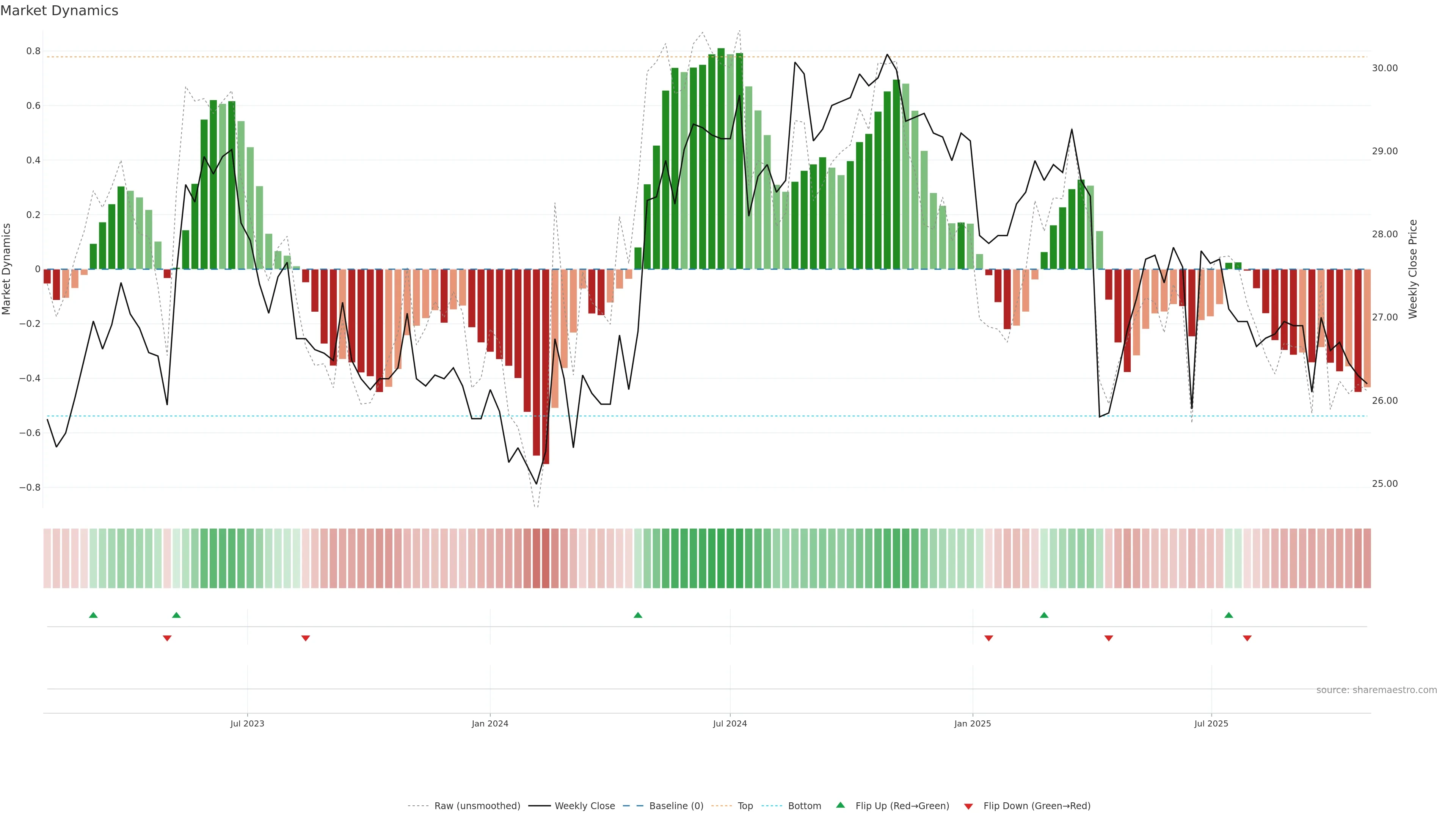The height and width of the screenshot is (819, 1456).
Task: Click the last Flip Down marker after Jul 2025
Action: point(1247,638)
